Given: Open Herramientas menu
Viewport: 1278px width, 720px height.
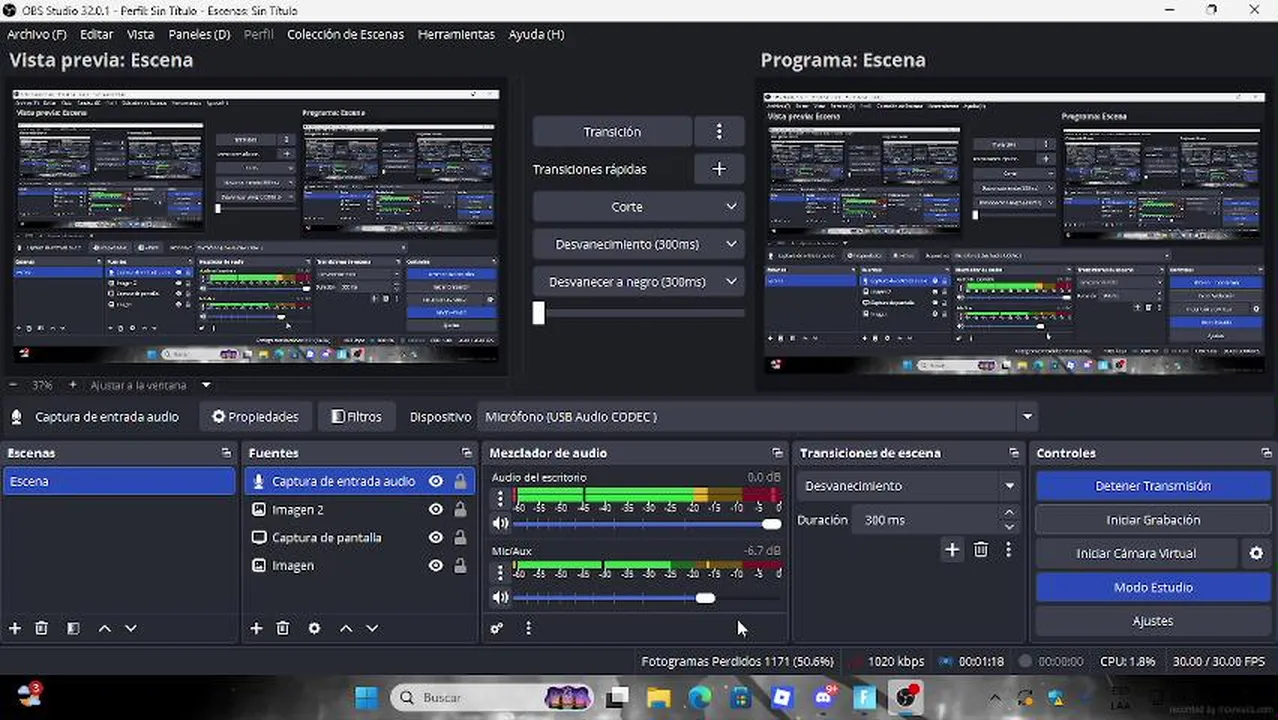Looking at the screenshot, I should click(456, 34).
